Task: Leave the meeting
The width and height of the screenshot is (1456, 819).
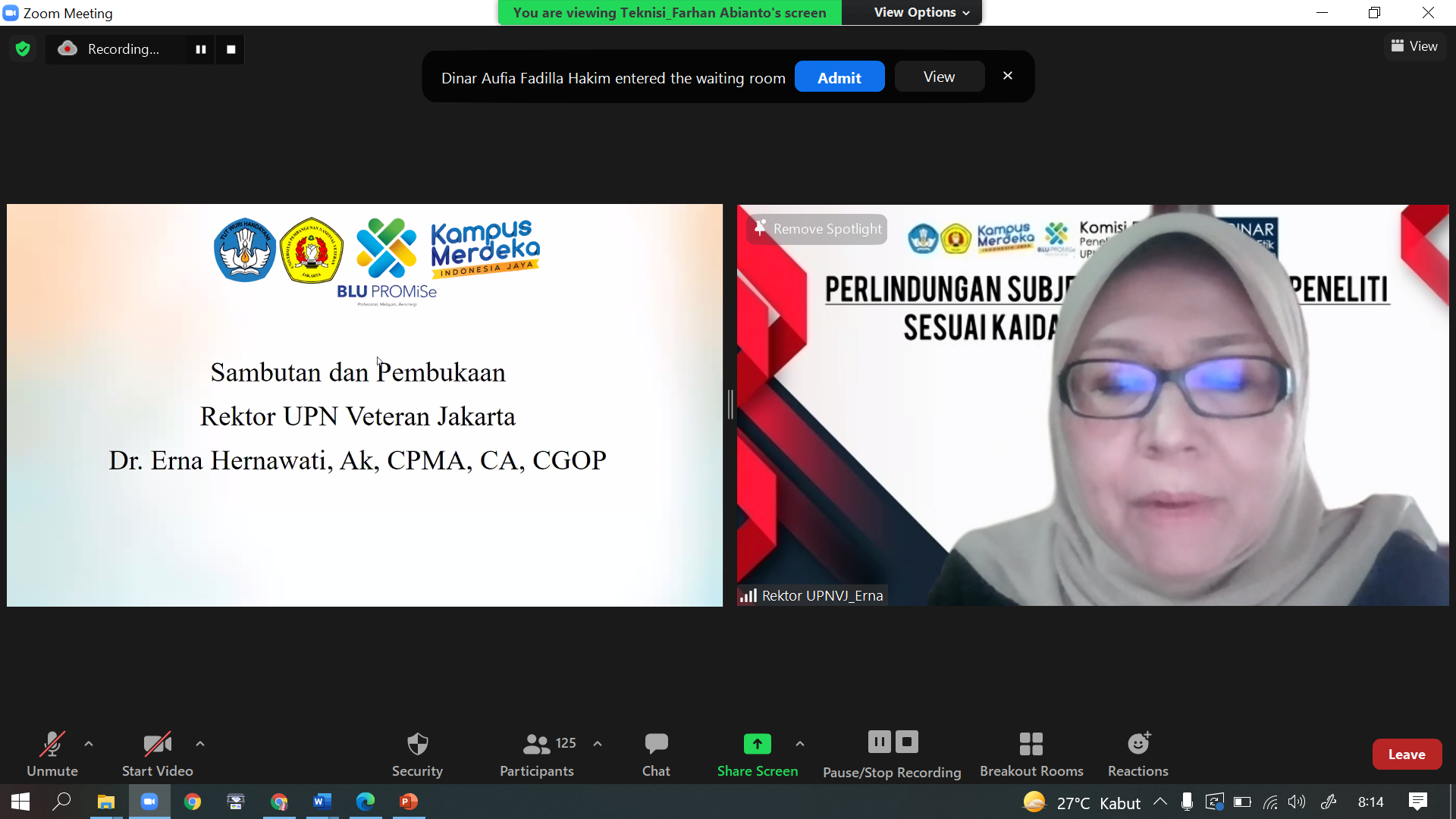Action: 1407,754
